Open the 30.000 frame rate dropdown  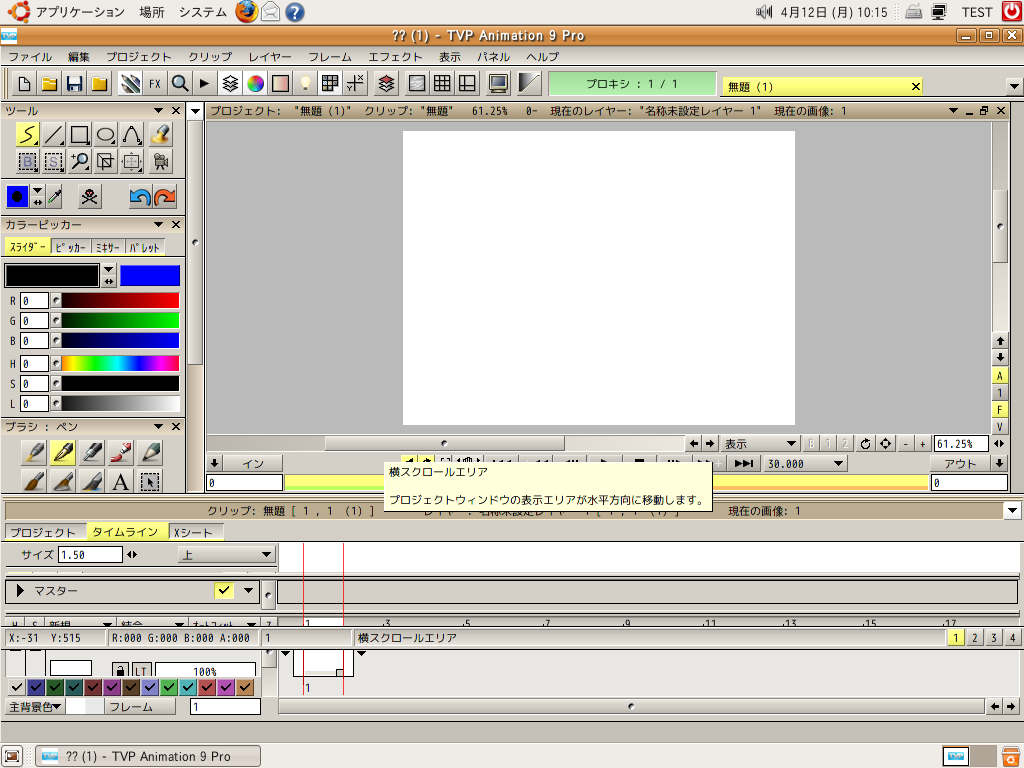tap(806, 464)
